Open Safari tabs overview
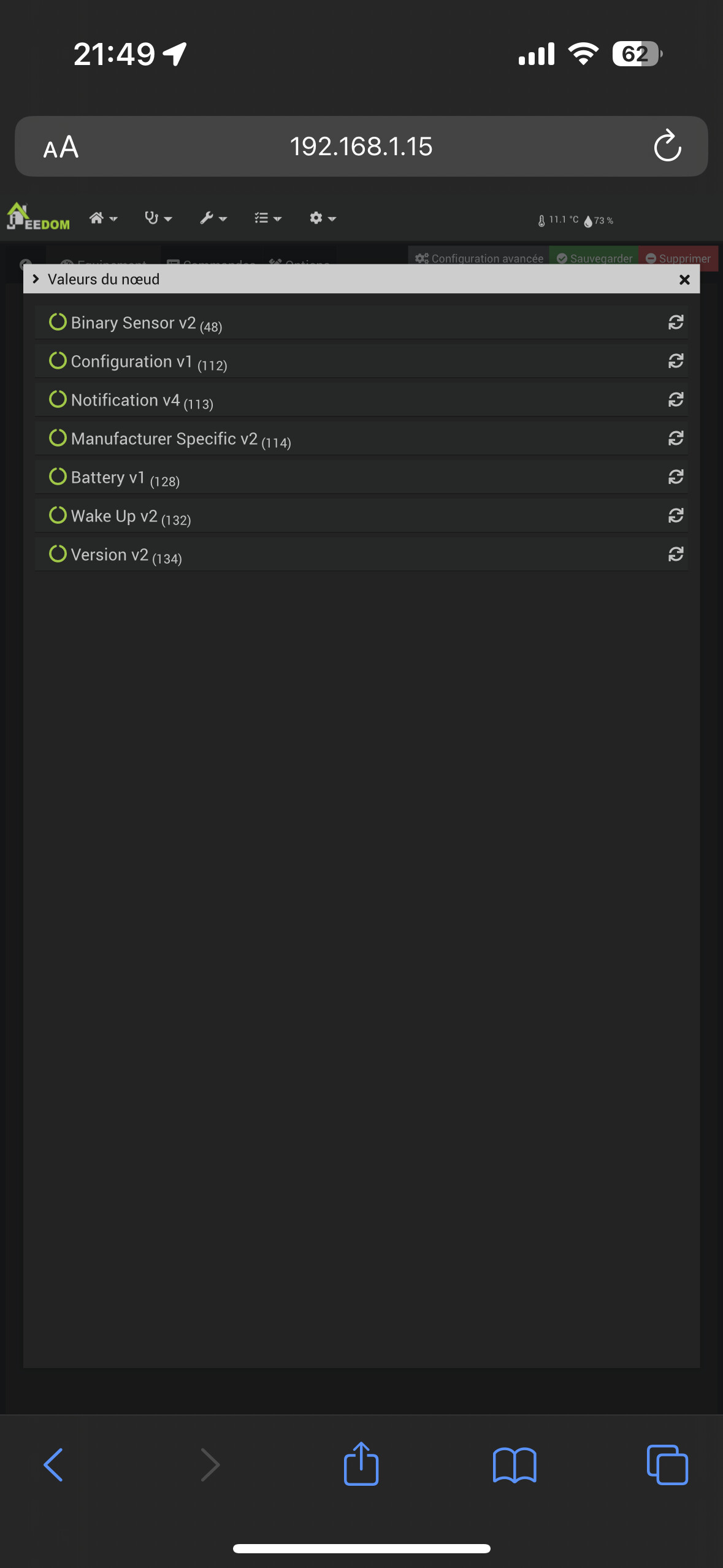The width and height of the screenshot is (723, 1568). [x=667, y=1466]
